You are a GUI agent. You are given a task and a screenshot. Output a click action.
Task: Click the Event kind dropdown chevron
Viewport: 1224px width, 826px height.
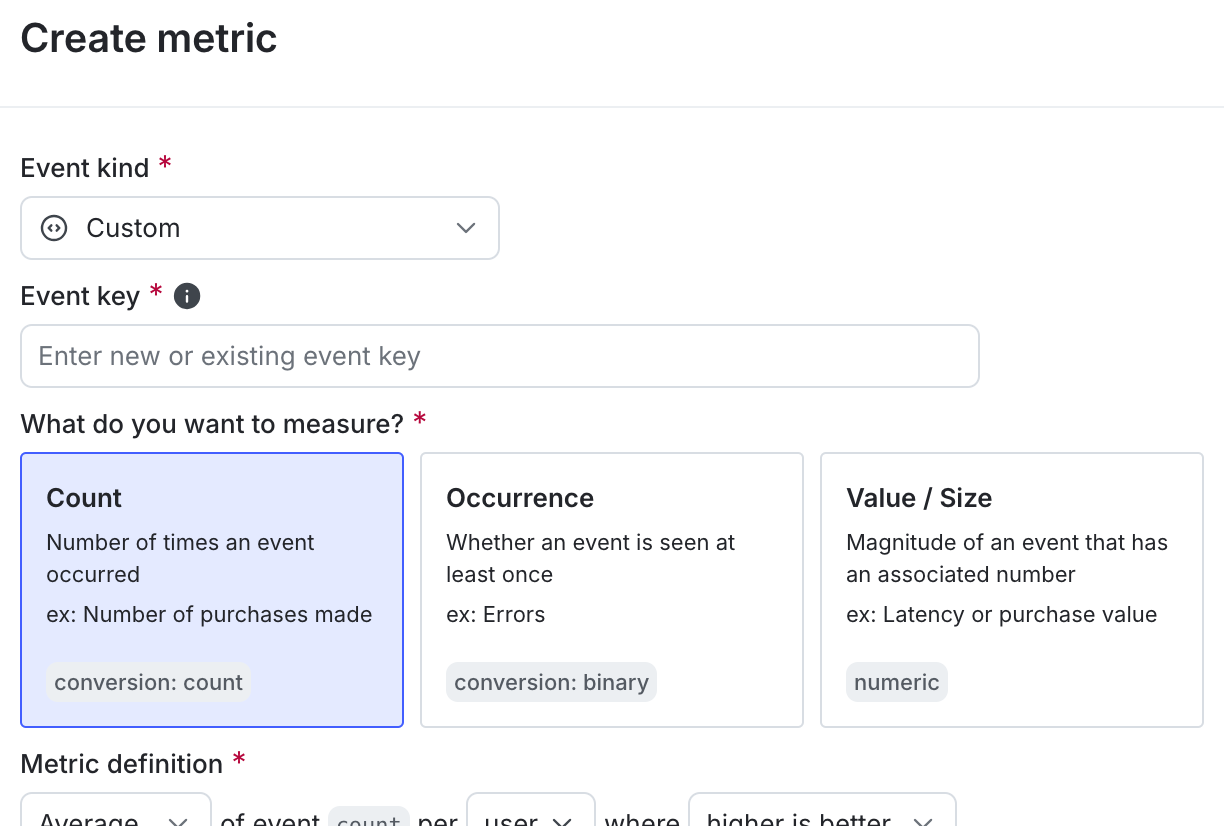pyautogui.click(x=465, y=228)
